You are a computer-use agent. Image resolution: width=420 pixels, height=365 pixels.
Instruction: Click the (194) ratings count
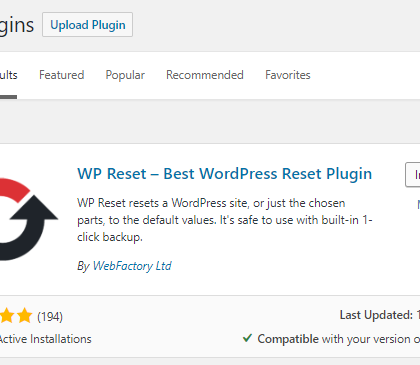point(50,317)
